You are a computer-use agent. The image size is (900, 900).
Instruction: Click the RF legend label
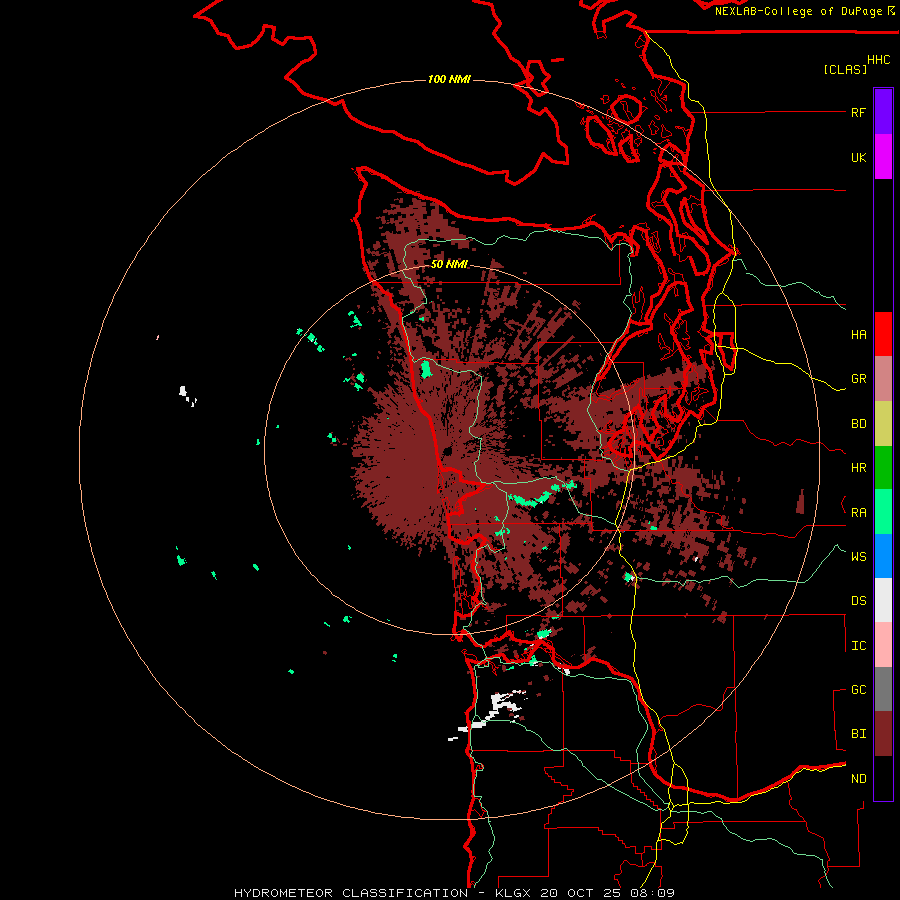click(858, 112)
